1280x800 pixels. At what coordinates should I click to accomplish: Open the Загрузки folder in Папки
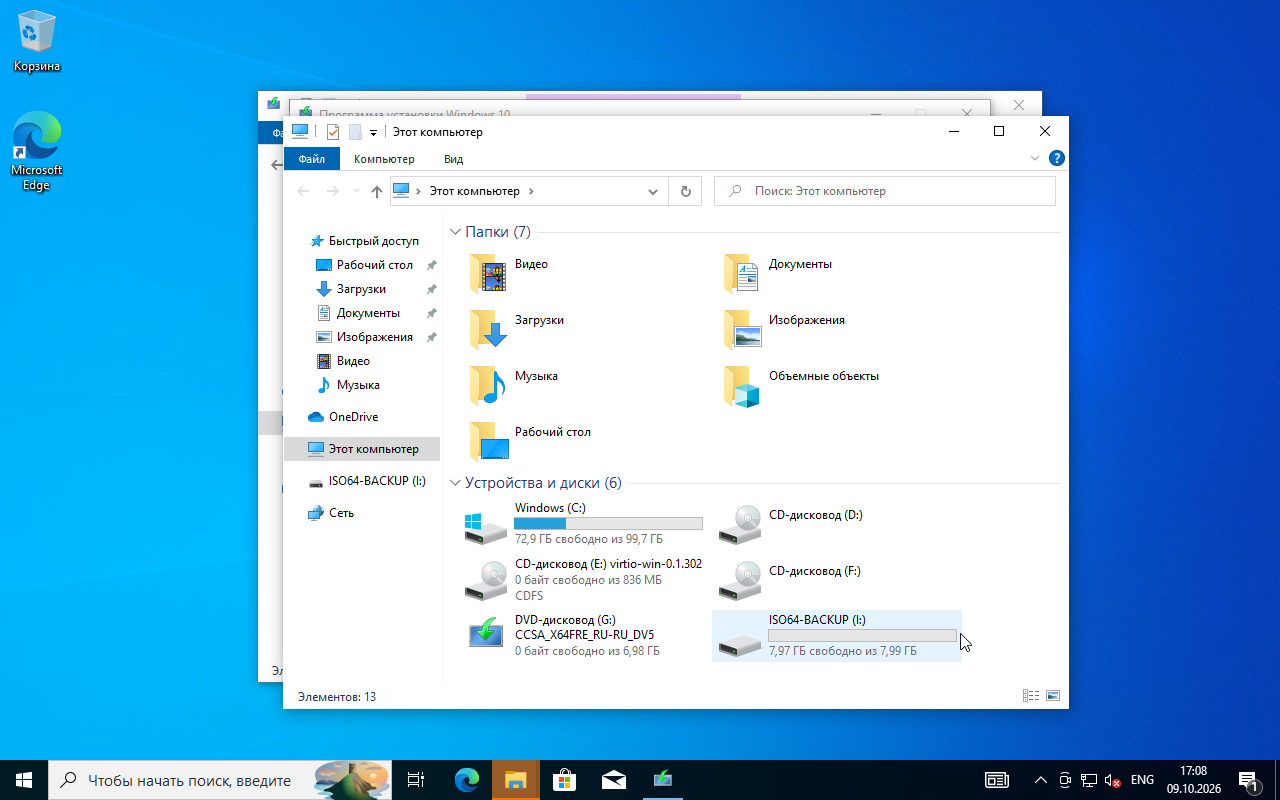[488, 328]
